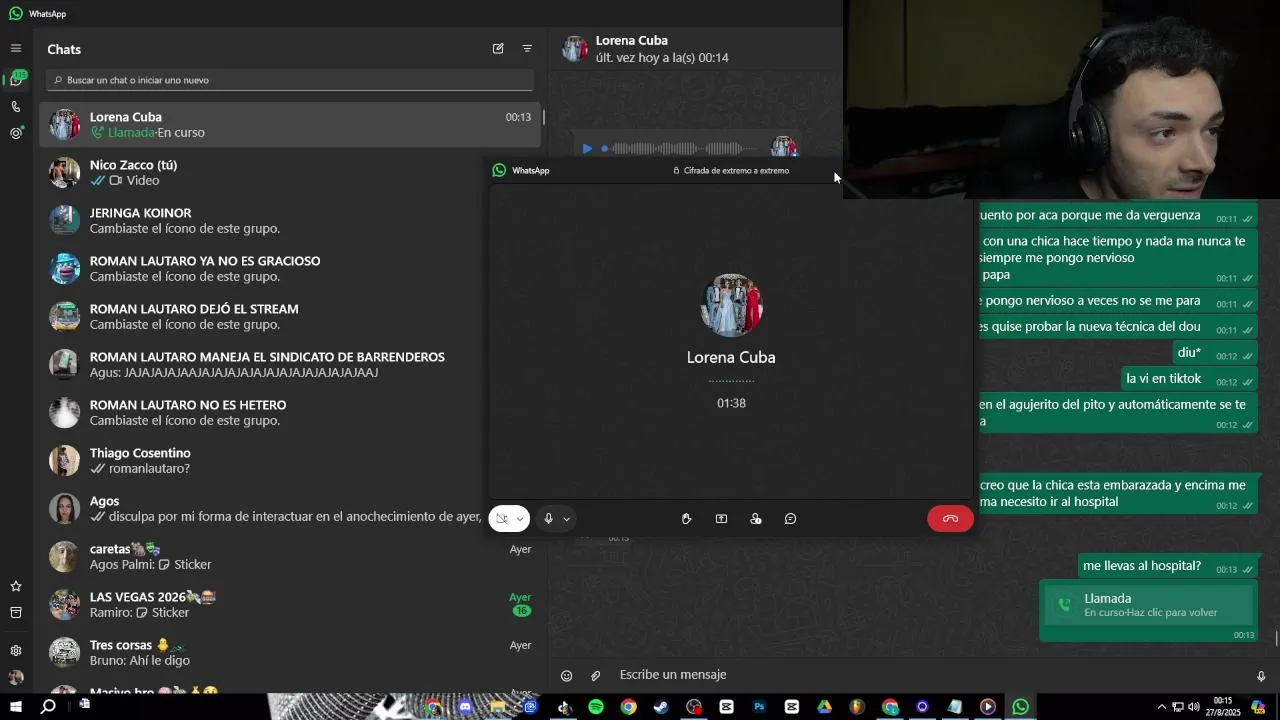Open Discord from the taskbar
This screenshot has height=720, width=1280.
(465, 707)
